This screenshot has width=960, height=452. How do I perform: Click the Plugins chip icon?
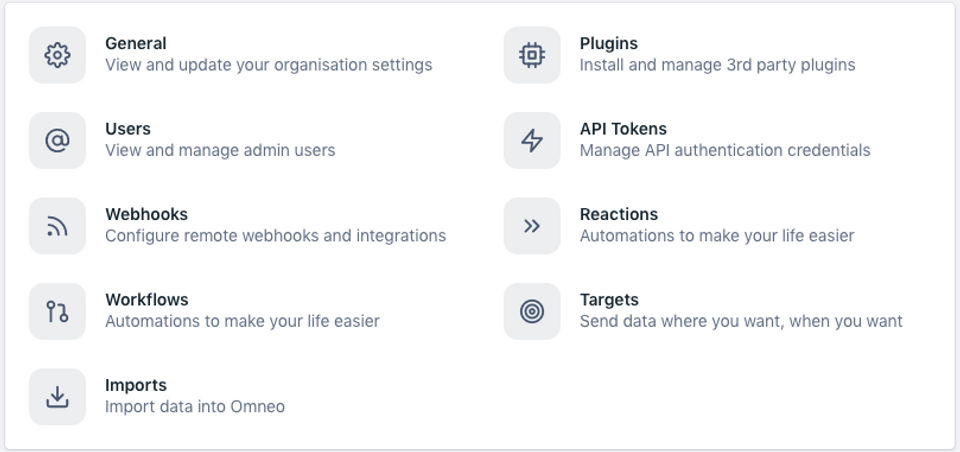coord(532,55)
